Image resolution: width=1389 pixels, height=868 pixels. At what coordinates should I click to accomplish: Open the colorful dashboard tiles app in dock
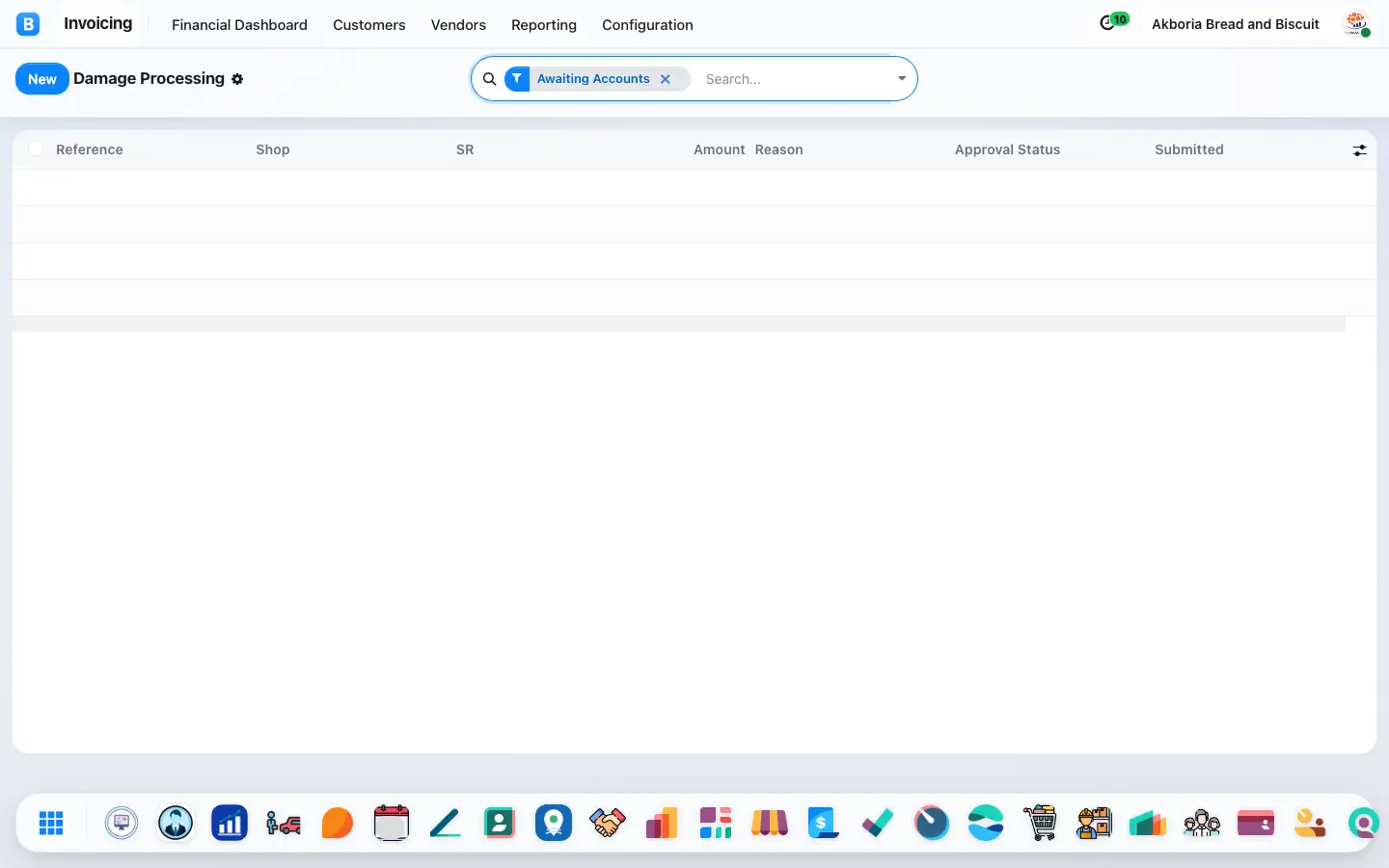tap(716, 823)
